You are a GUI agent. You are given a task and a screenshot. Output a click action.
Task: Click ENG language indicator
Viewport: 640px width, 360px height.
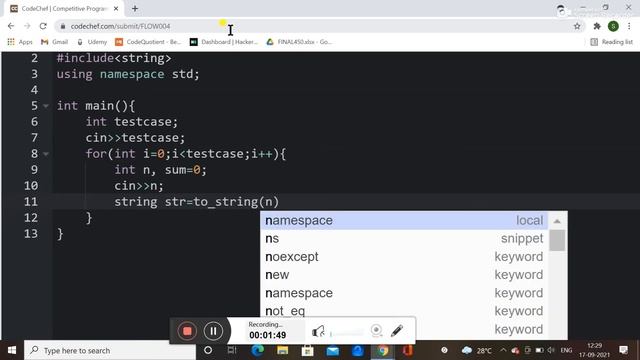[566, 350]
